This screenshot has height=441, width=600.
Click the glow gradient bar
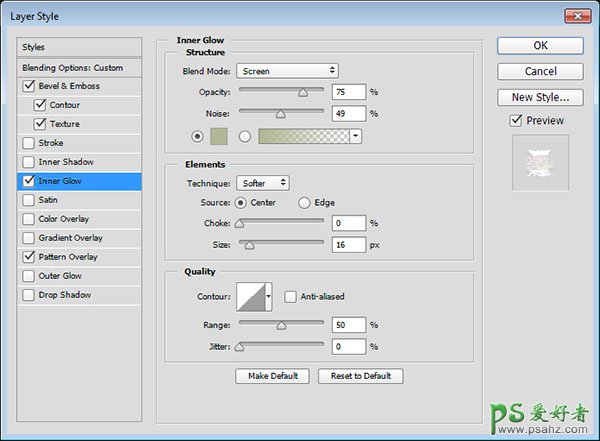click(303, 136)
